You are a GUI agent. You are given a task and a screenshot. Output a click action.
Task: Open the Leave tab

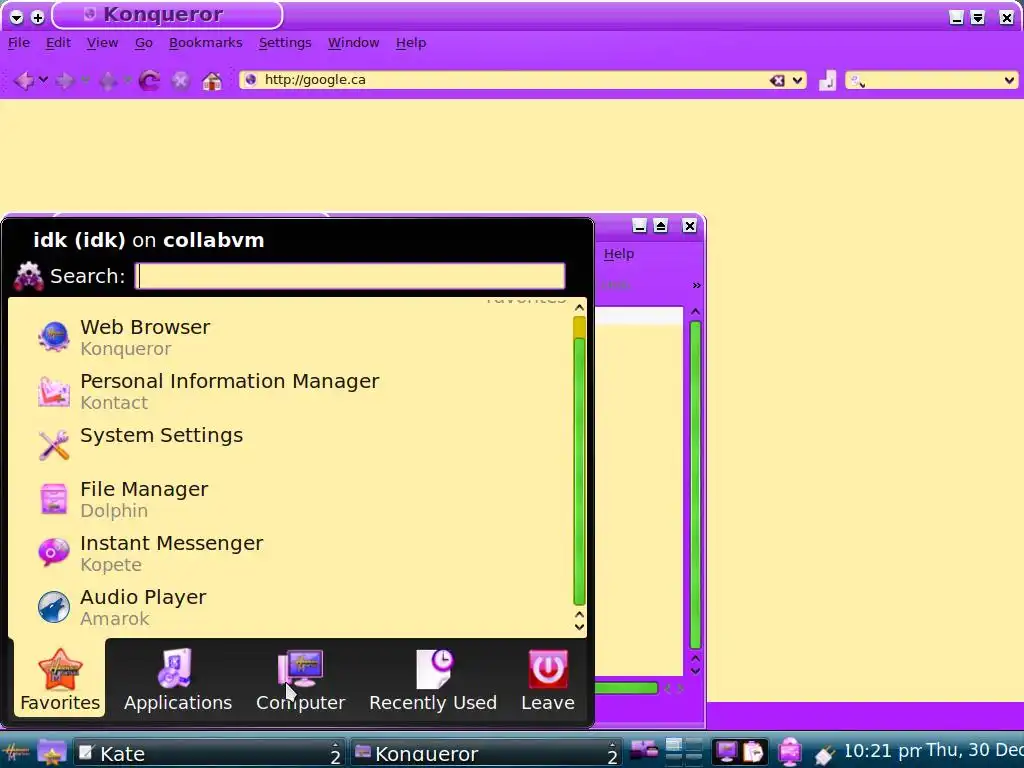pos(548,679)
